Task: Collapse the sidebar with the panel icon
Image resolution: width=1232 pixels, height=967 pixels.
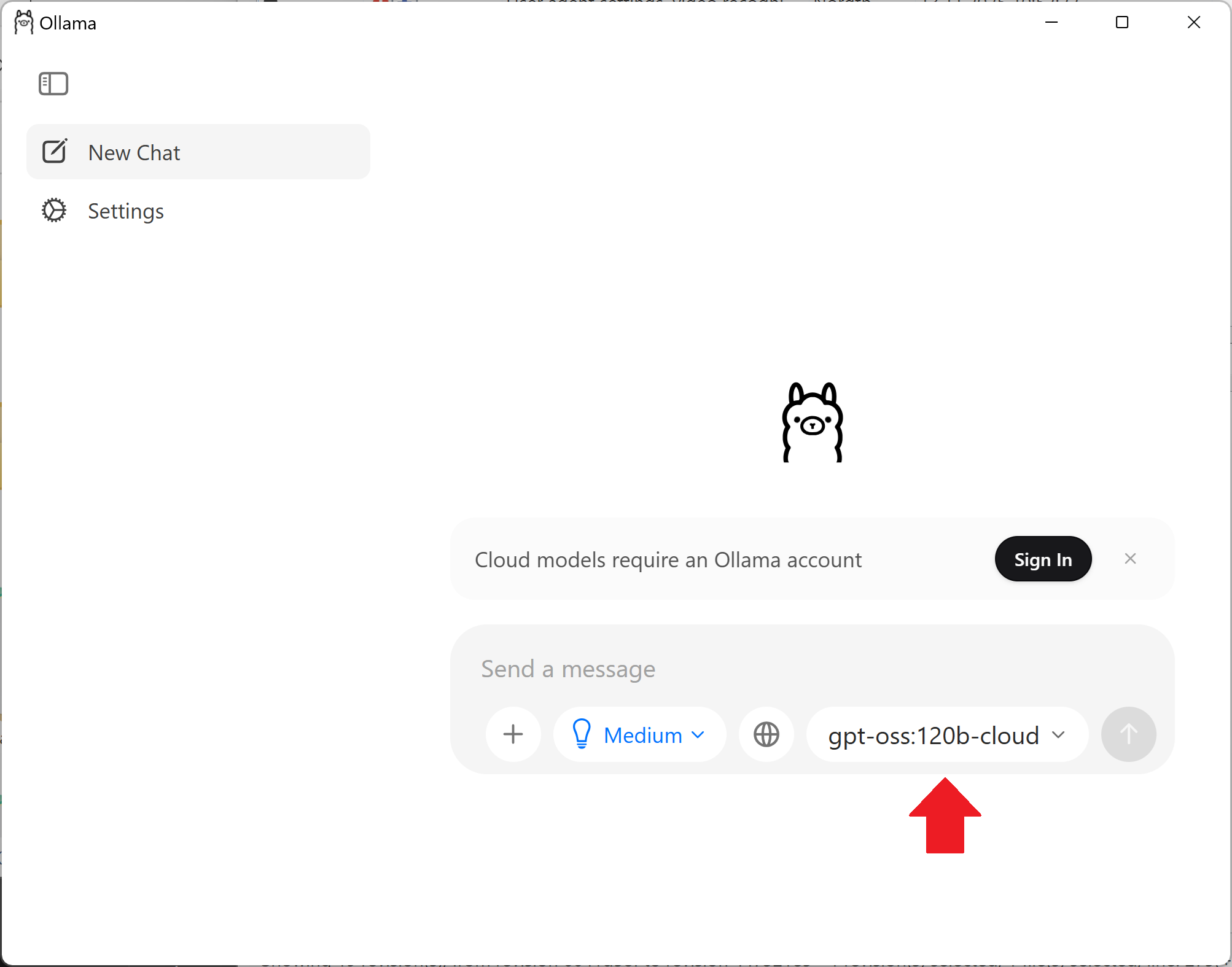Action: [53, 83]
